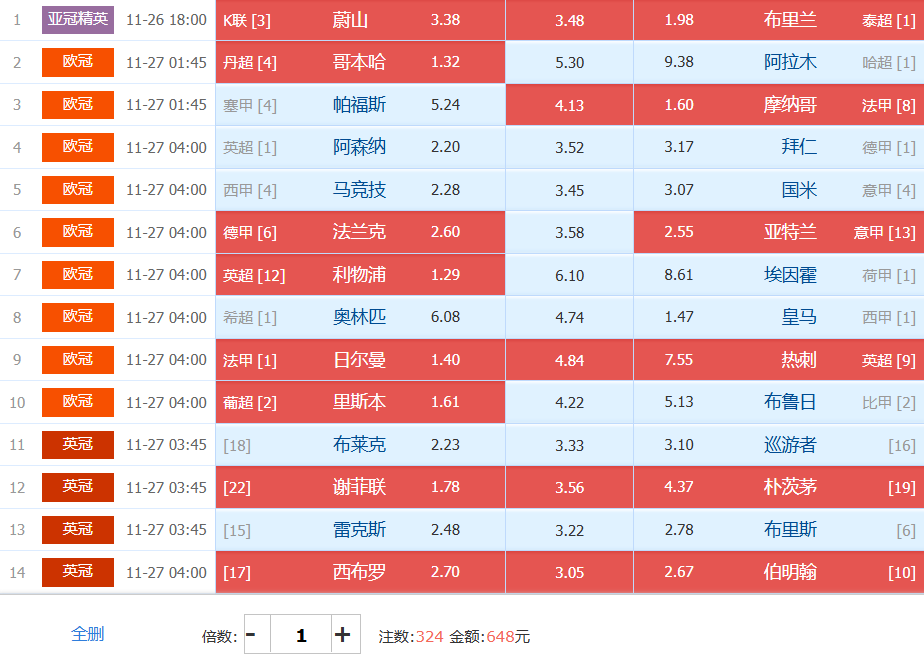Click the 欧冠 tag for 利物浦 row

pyautogui.click(x=78, y=275)
